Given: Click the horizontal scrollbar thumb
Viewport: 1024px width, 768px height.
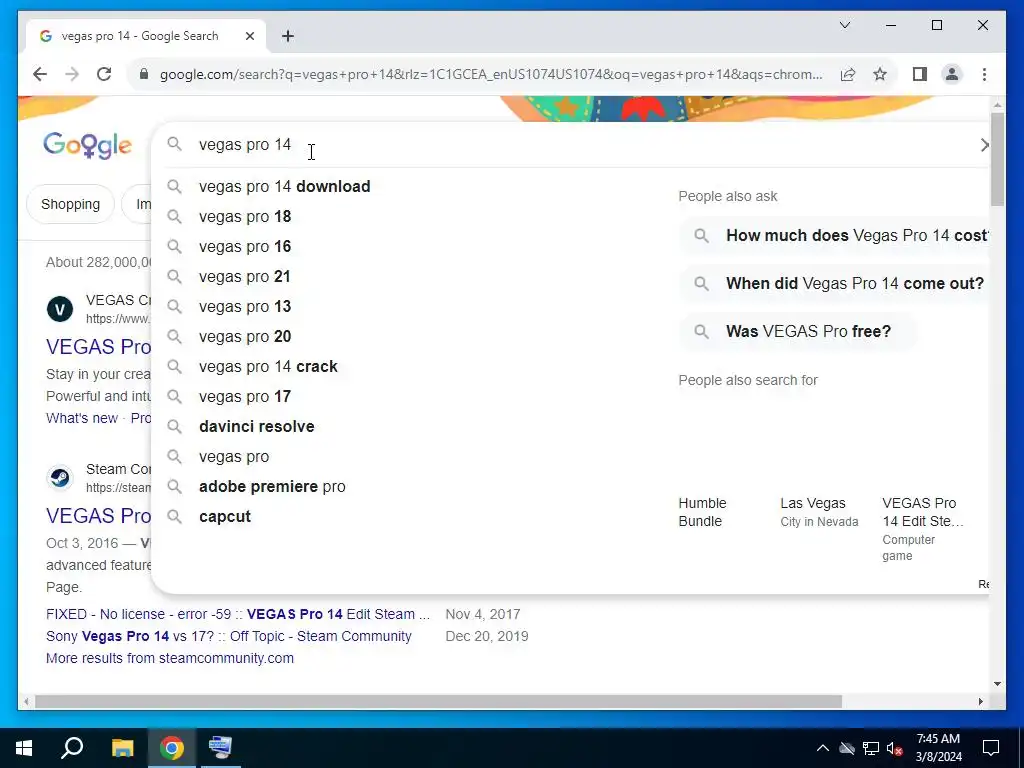Looking at the screenshot, I should point(438,702).
